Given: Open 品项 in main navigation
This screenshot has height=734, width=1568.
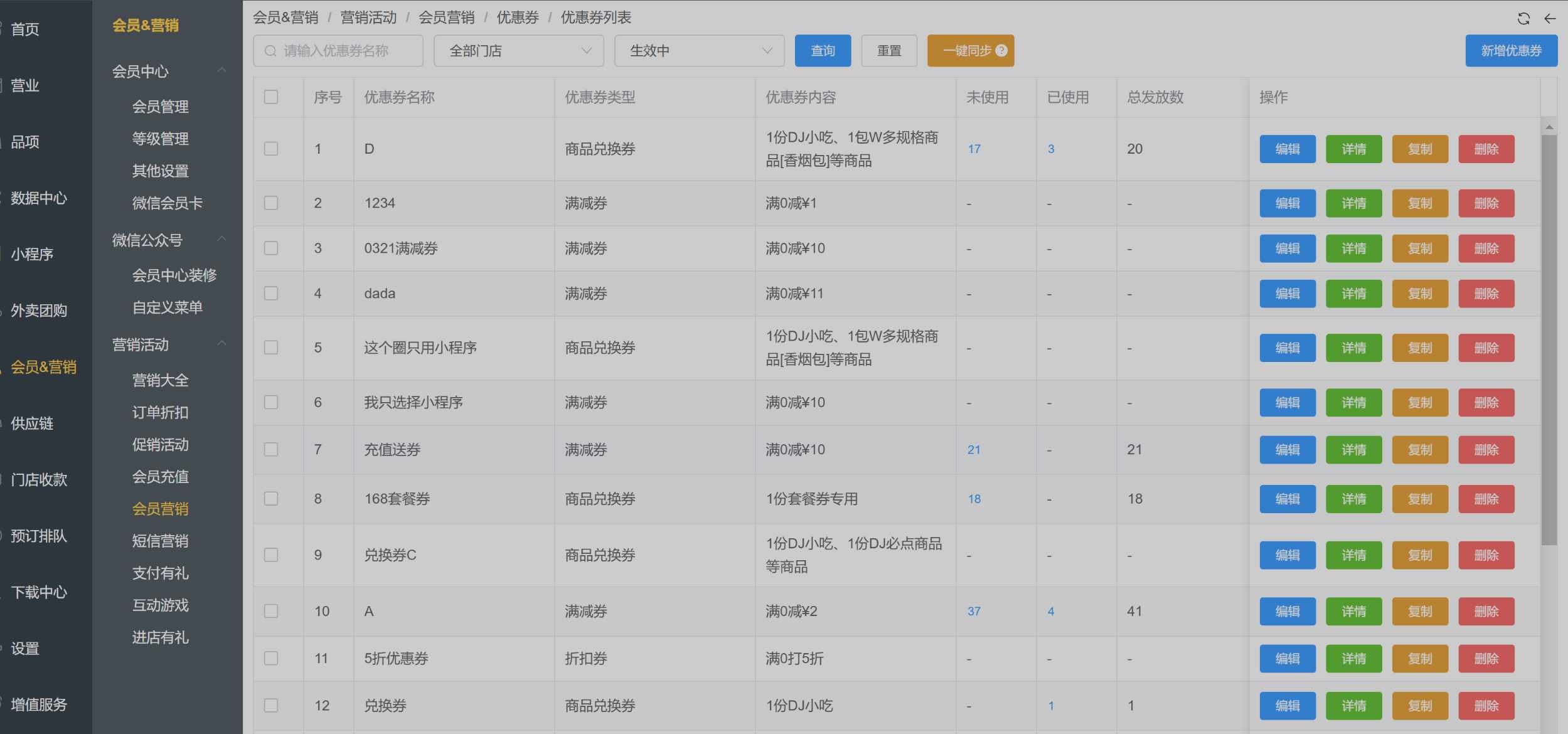Looking at the screenshot, I should [x=25, y=142].
